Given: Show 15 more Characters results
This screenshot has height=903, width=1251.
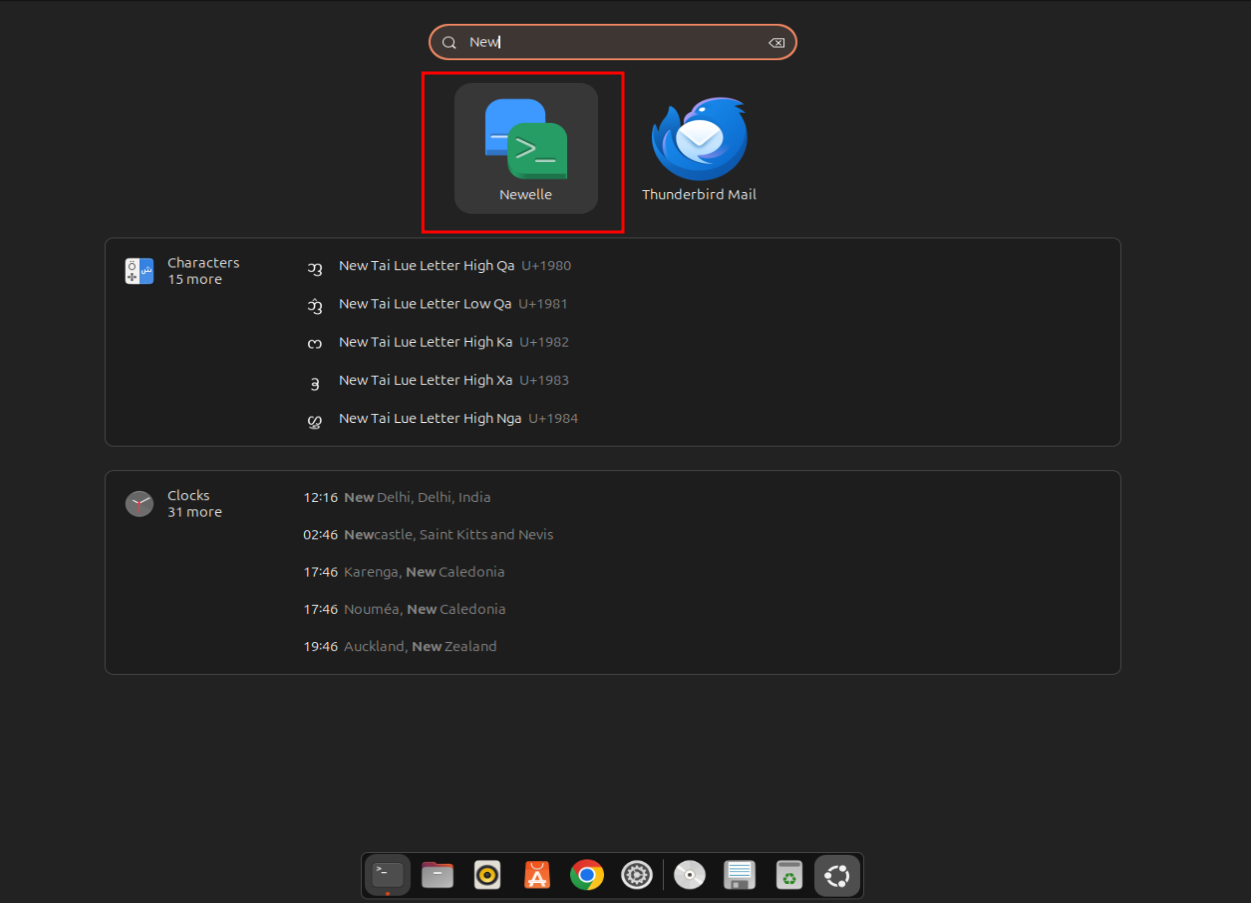Looking at the screenshot, I should pos(195,280).
